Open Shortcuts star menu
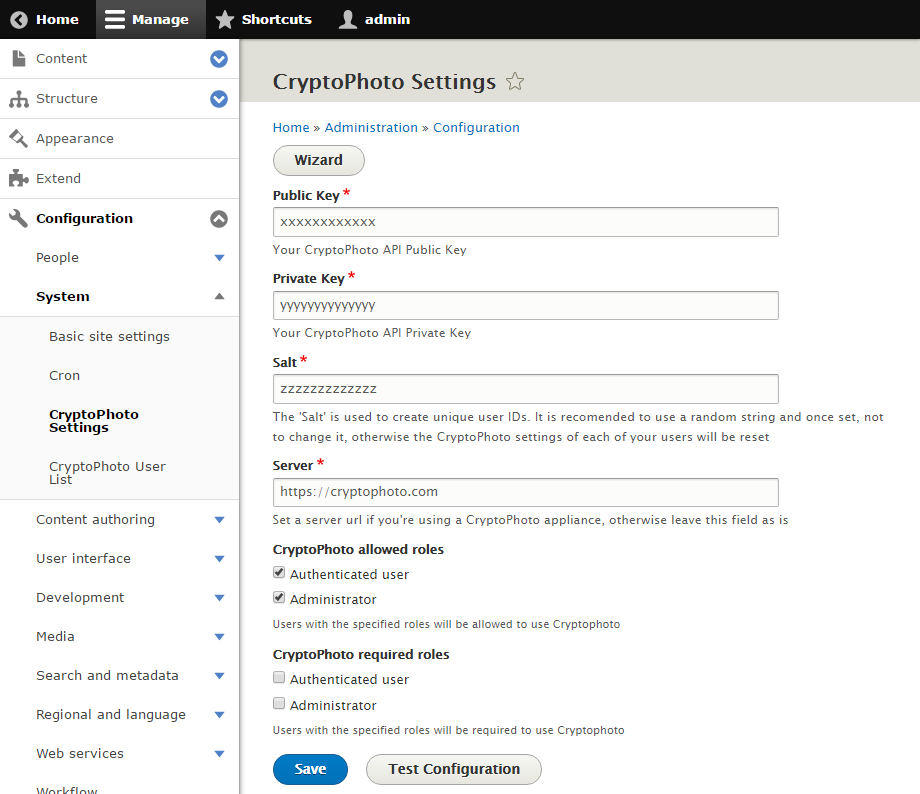 [224, 19]
